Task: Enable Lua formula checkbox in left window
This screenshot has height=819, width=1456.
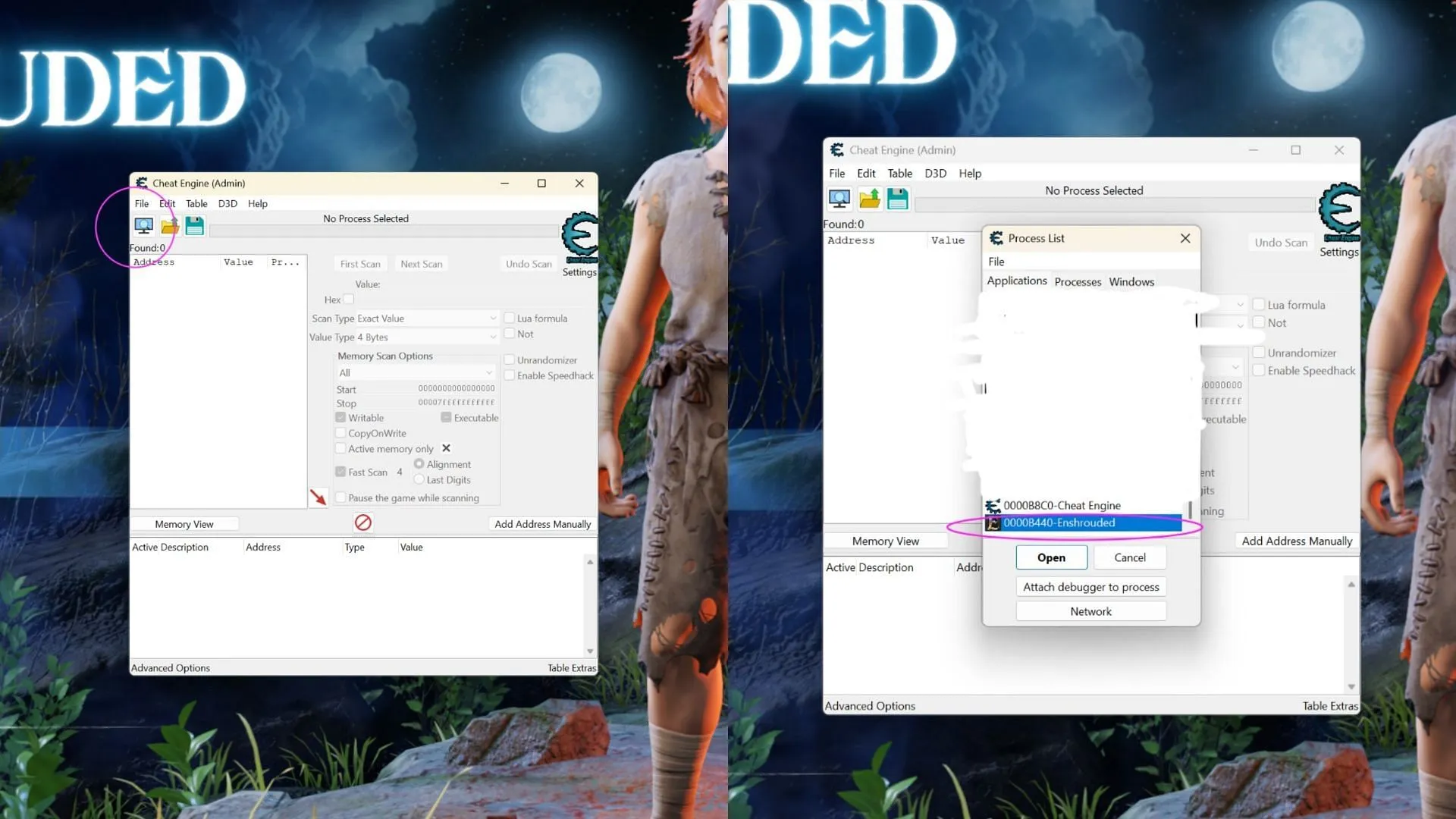Action: click(x=510, y=318)
